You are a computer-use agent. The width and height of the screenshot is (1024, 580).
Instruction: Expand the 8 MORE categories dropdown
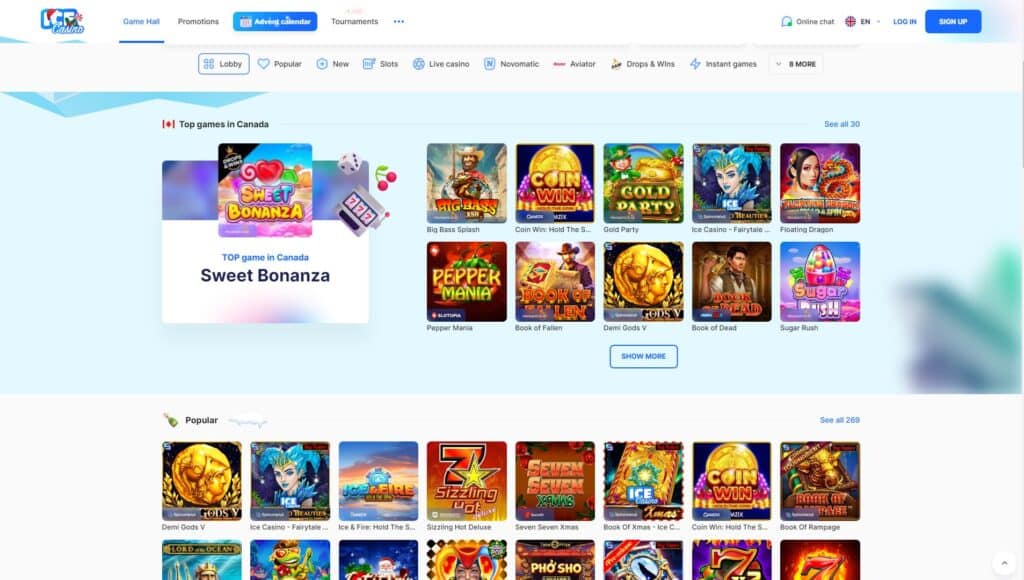coord(796,64)
